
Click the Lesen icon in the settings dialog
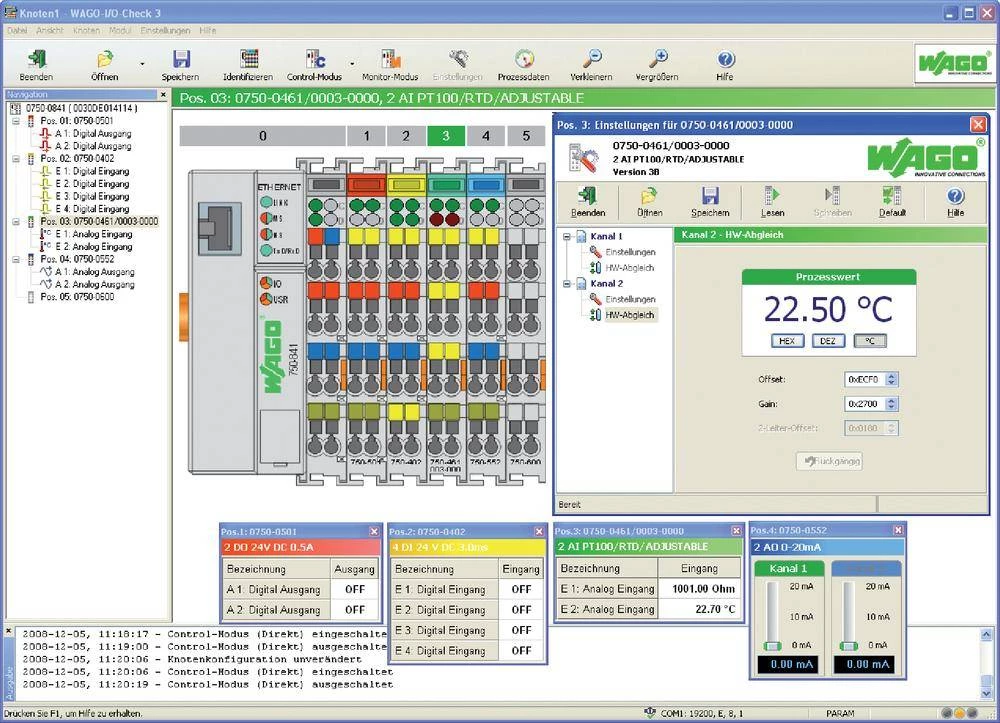click(769, 200)
